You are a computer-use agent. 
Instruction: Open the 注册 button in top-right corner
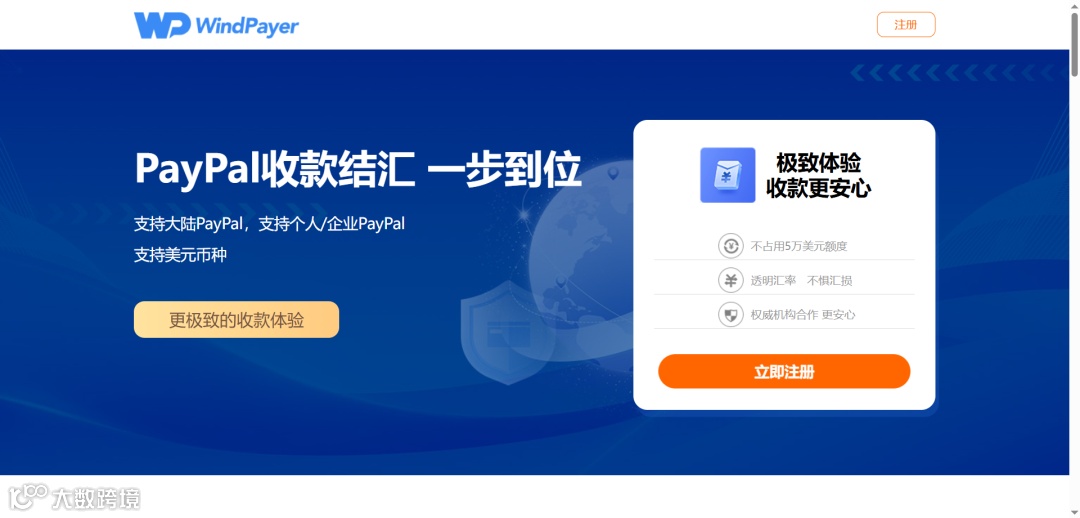(x=906, y=25)
